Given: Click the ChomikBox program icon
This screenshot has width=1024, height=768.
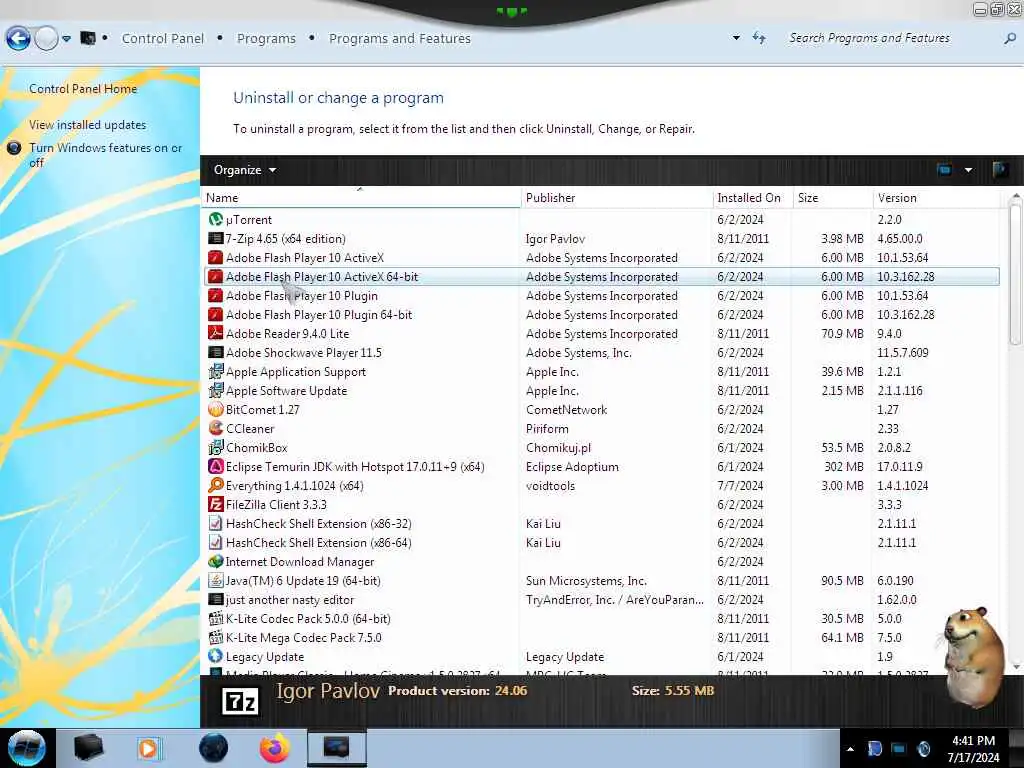Looking at the screenshot, I should 216,447.
